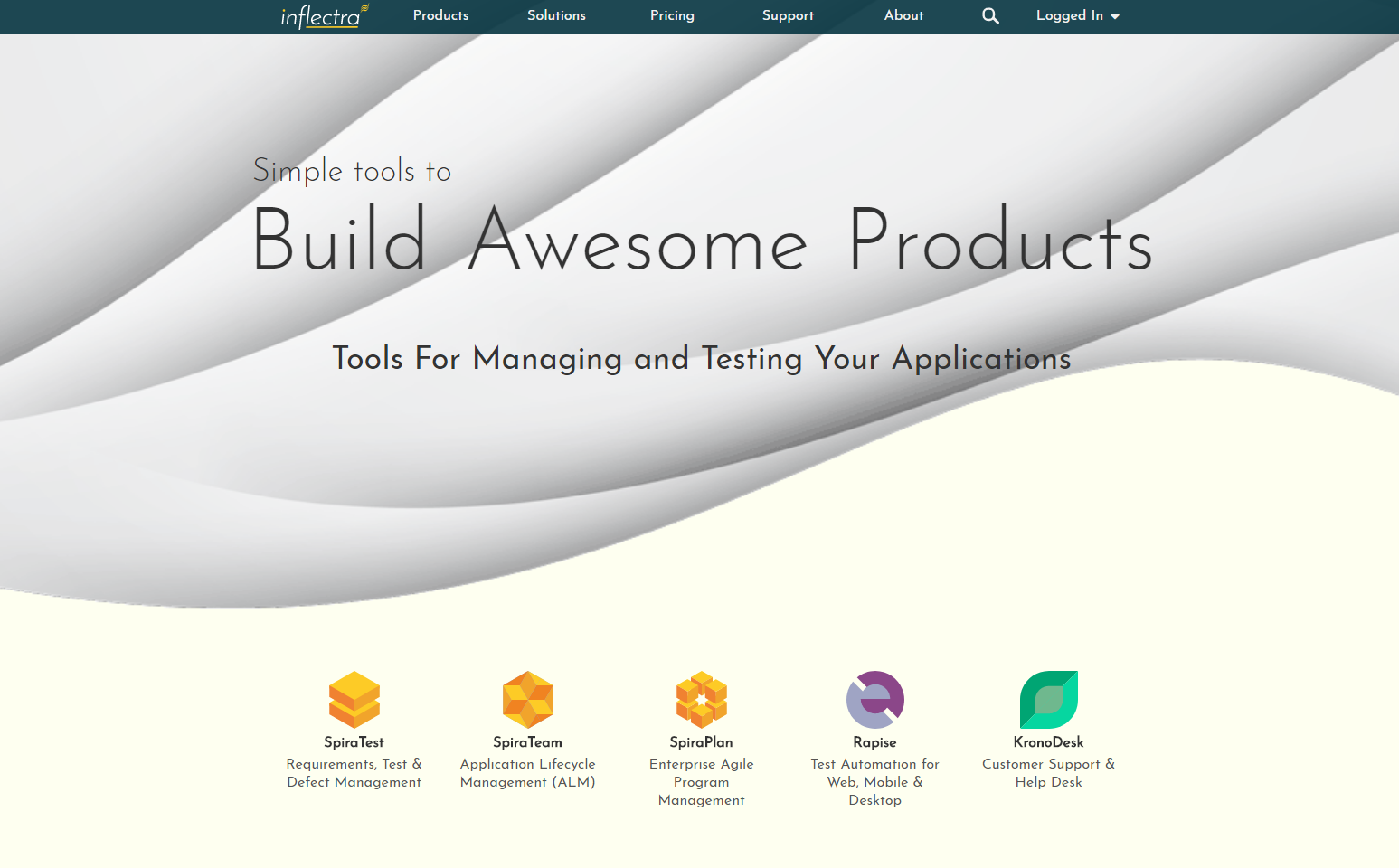Image resolution: width=1399 pixels, height=868 pixels.
Task: Open the Products menu
Action: point(440,16)
